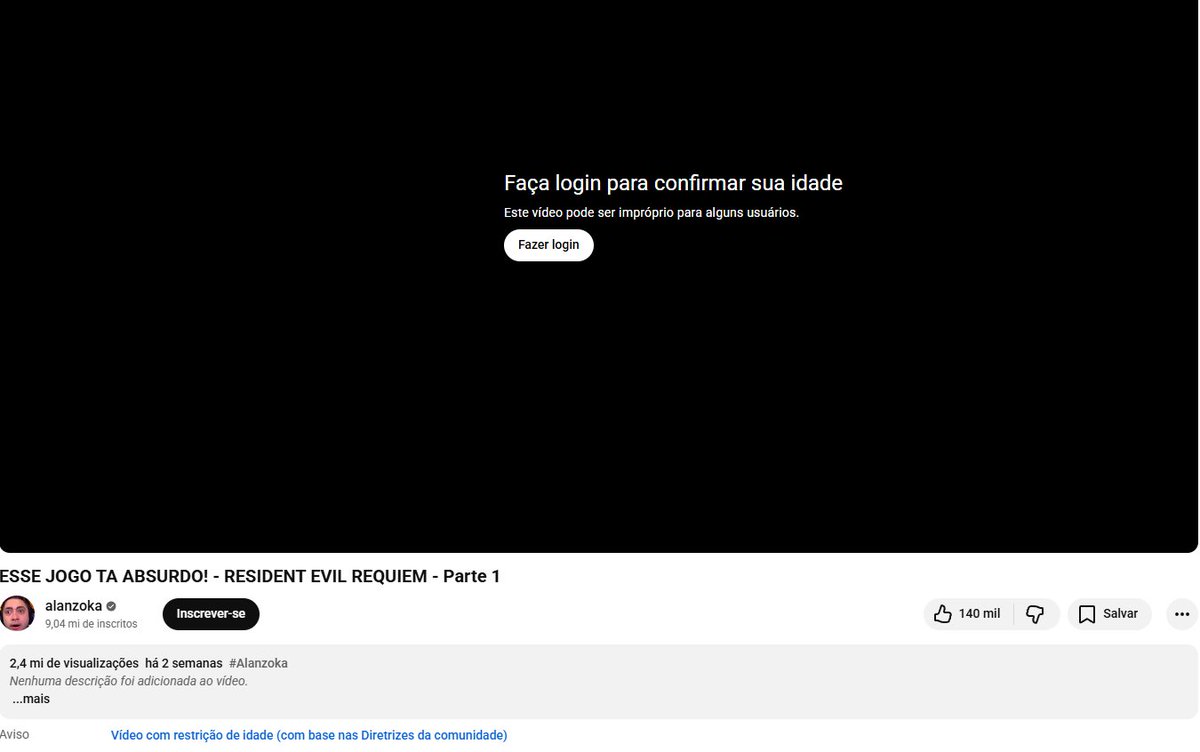Open the three-dot more actions menu

[1182, 614]
